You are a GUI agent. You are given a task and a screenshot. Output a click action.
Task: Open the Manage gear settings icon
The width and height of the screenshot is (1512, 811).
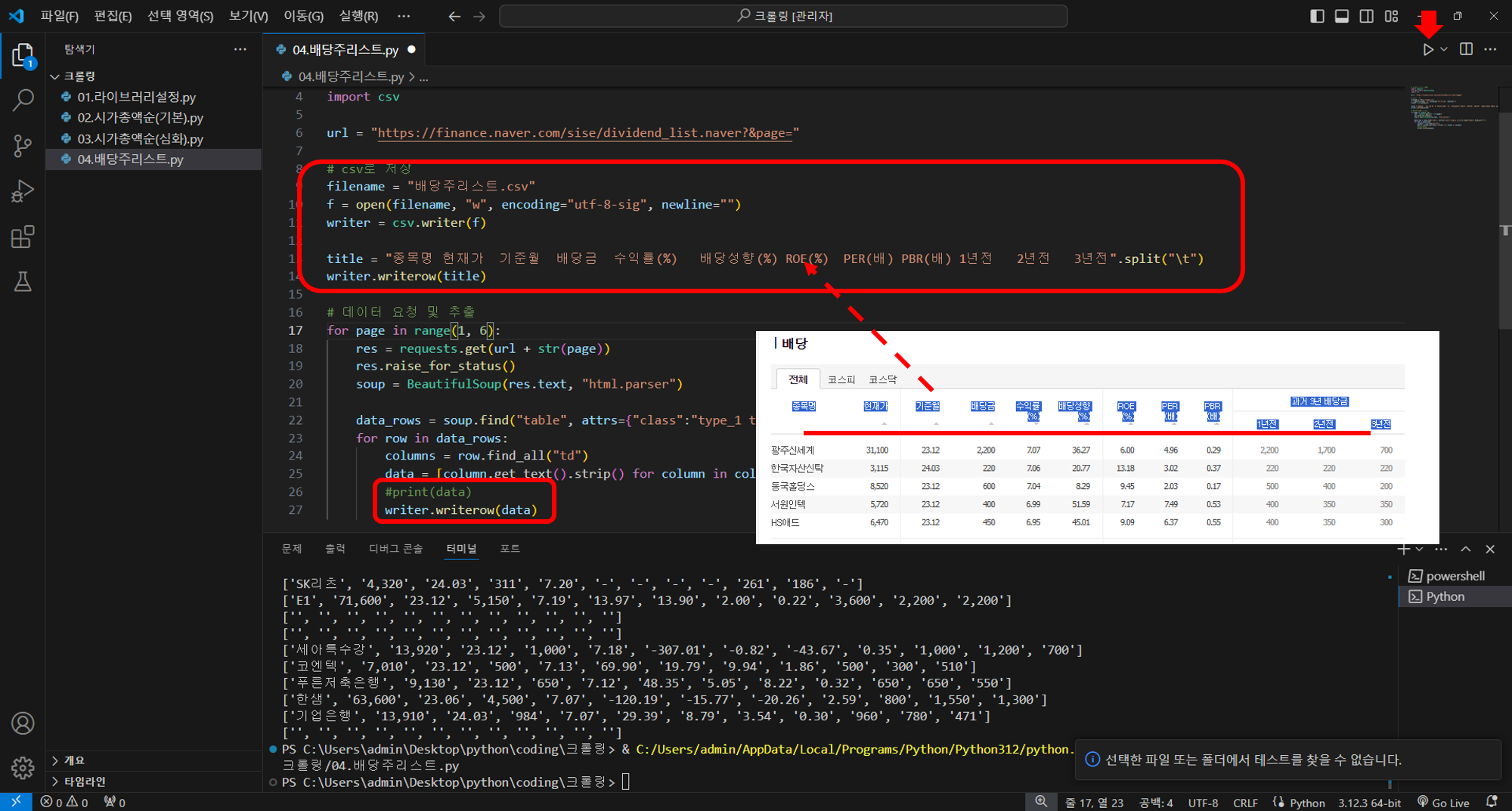pos(23,768)
